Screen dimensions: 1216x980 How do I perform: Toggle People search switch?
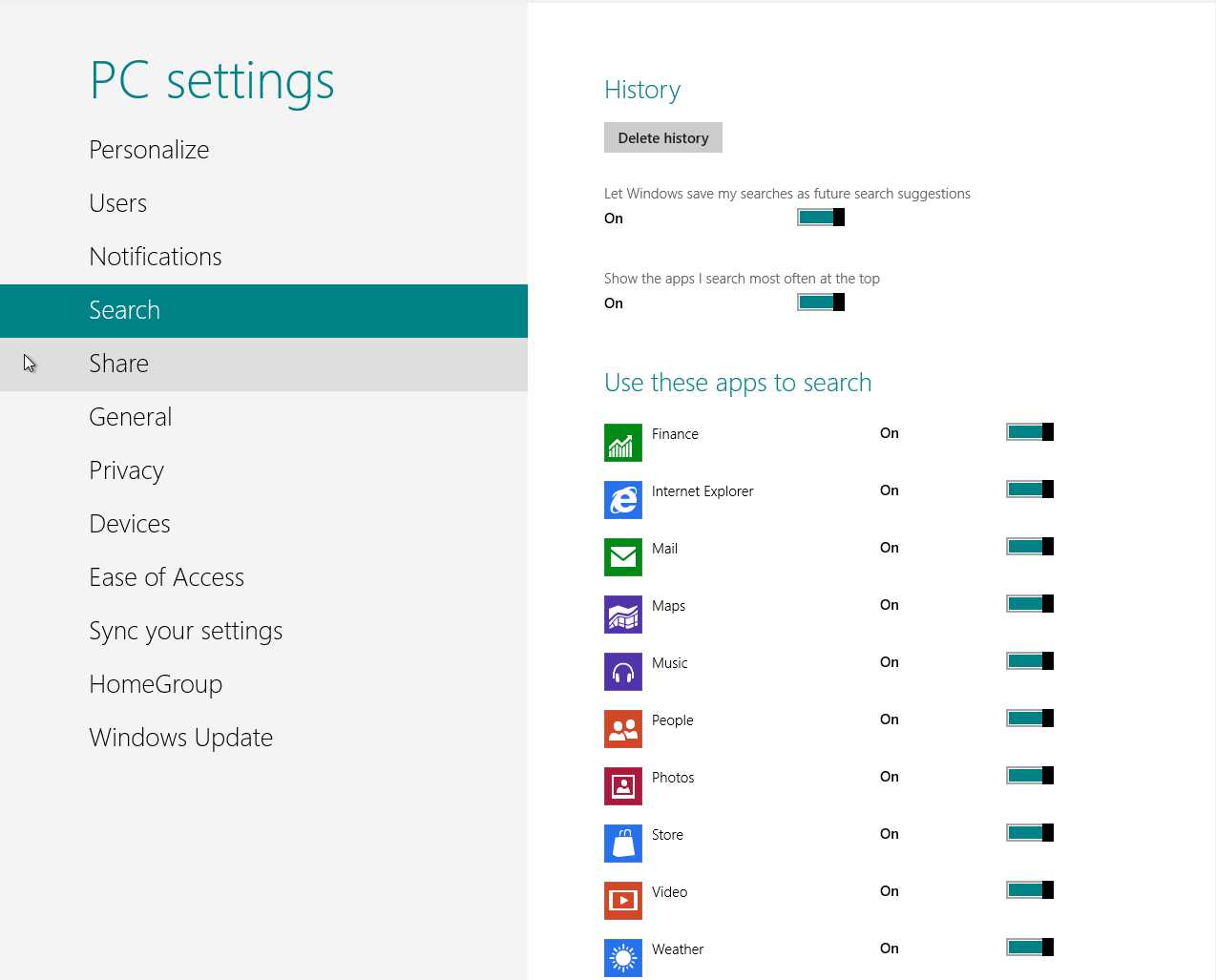pyautogui.click(x=1030, y=719)
